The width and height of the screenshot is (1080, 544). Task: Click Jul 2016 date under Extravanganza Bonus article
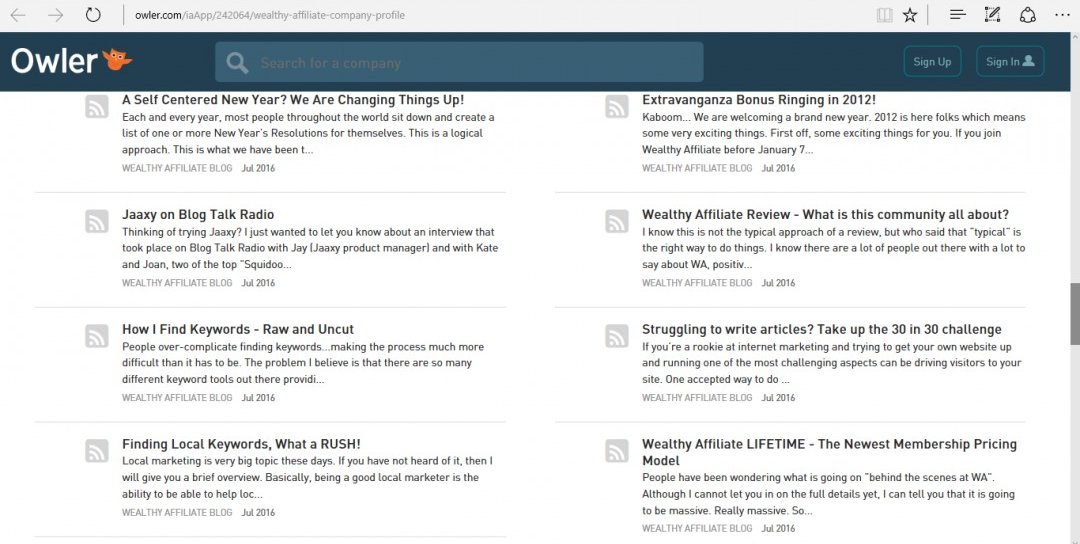(778, 168)
